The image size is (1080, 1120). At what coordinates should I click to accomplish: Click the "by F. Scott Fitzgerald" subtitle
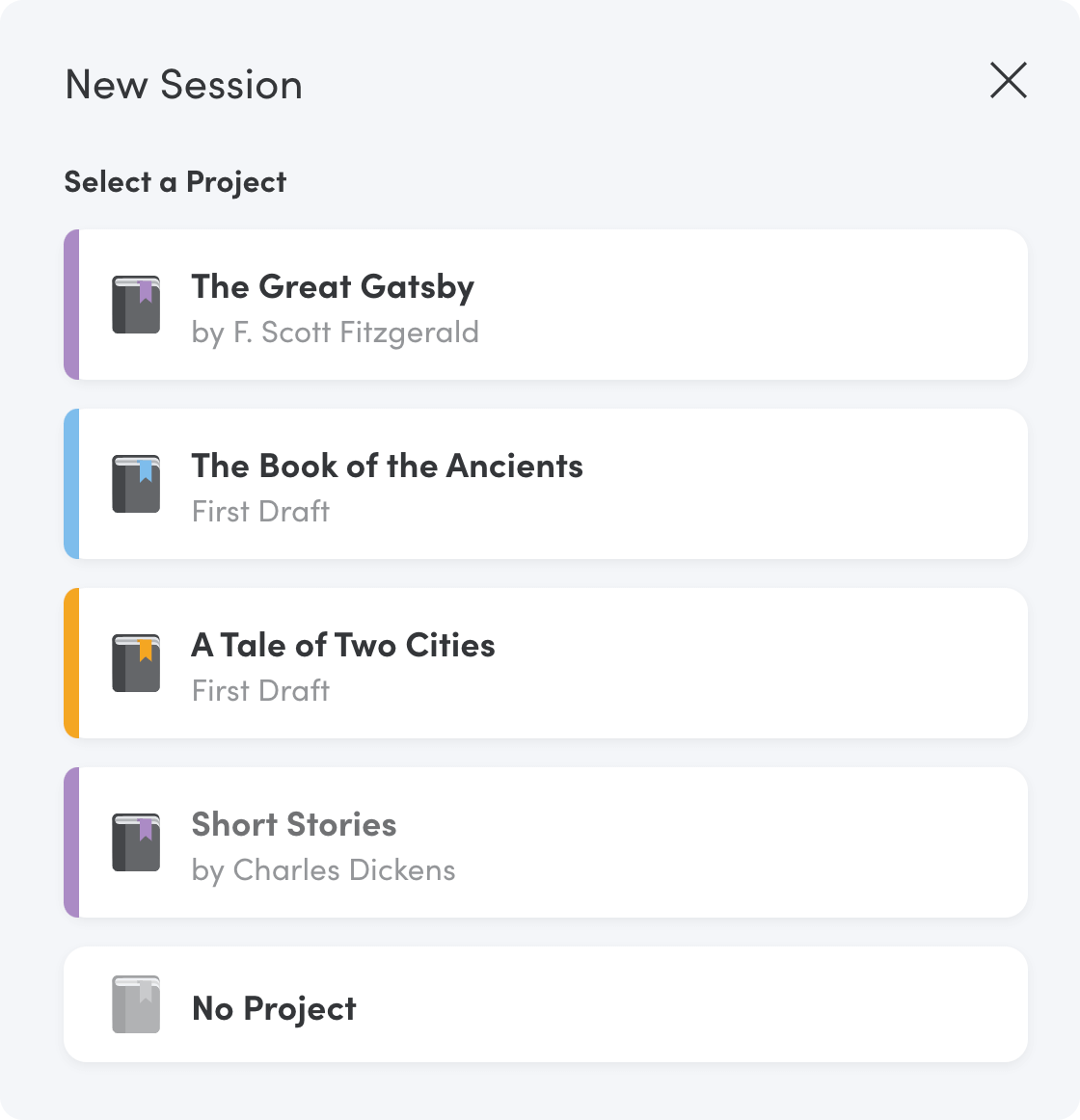pos(336,333)
